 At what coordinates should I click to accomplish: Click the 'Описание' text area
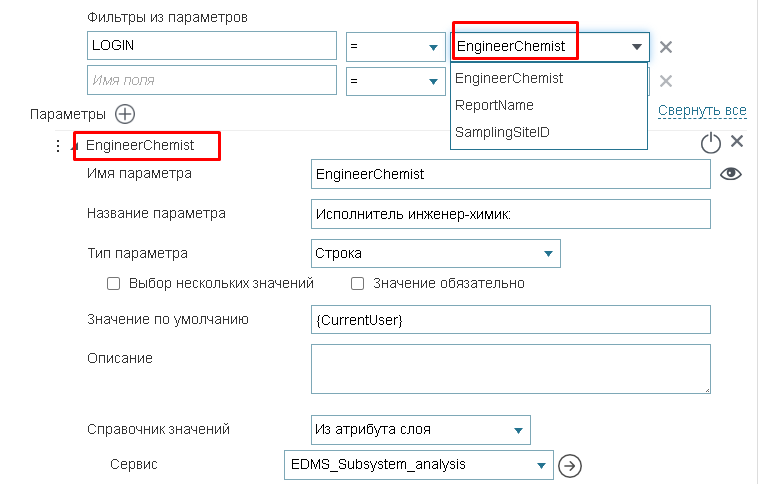510,369
